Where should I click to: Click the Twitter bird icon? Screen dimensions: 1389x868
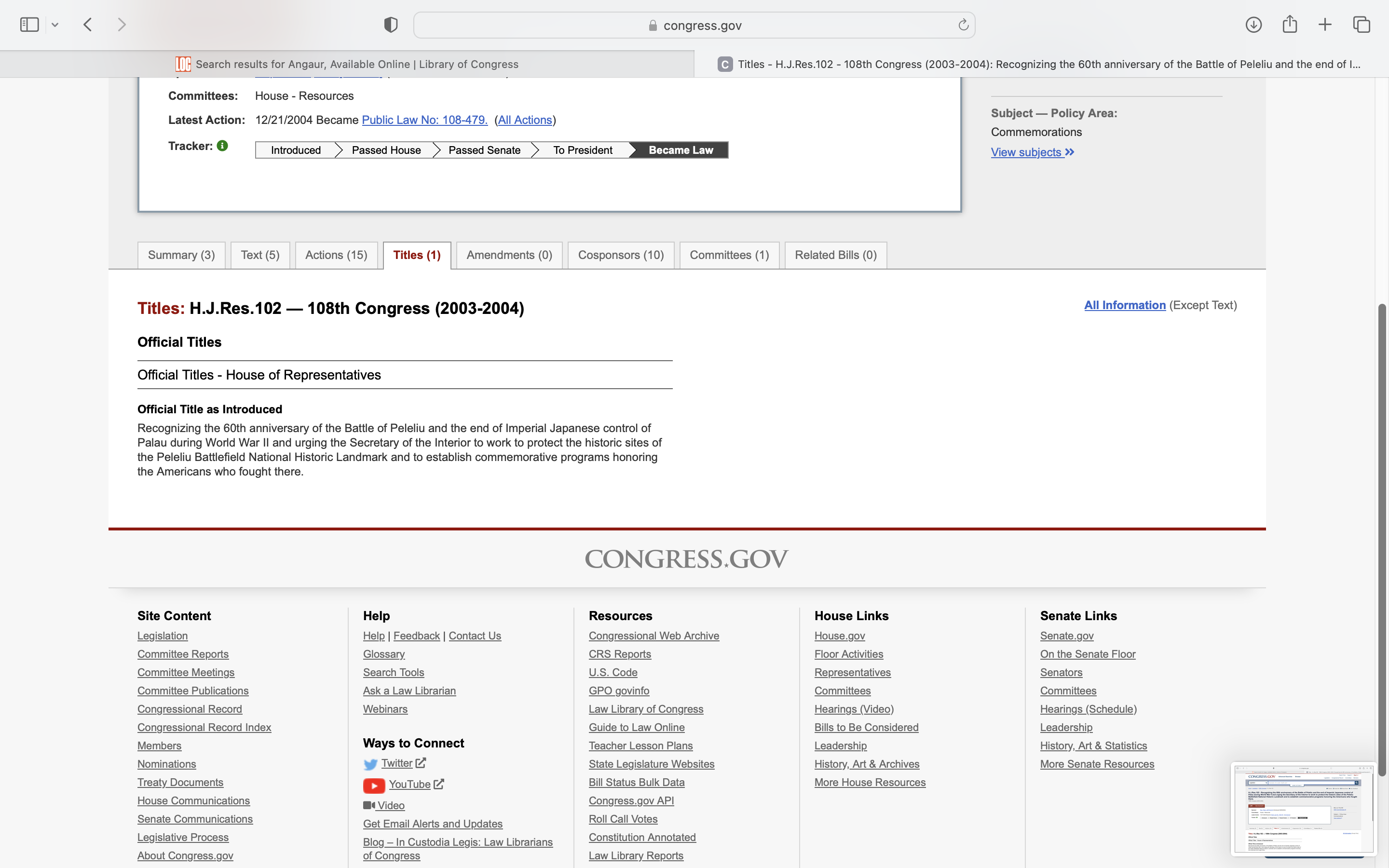[370, 764]
